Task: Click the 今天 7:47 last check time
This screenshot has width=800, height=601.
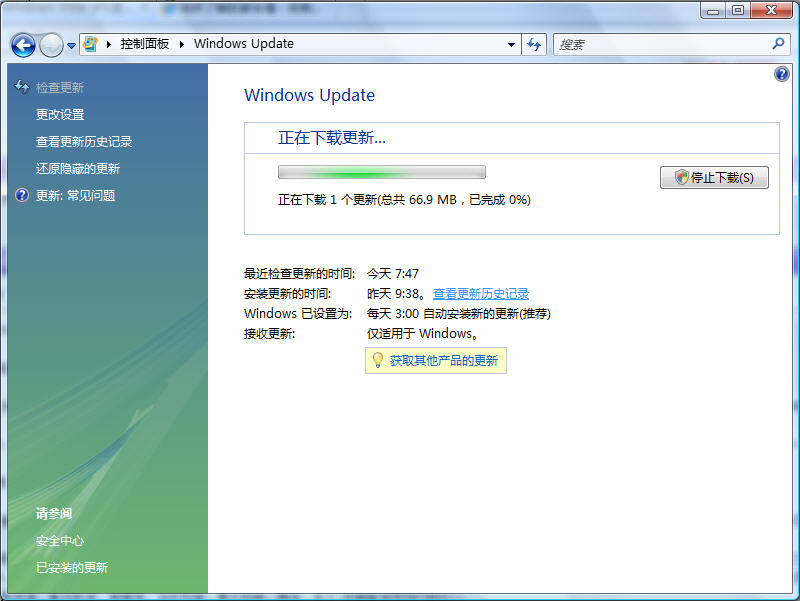Action: [x=393, y=273]
